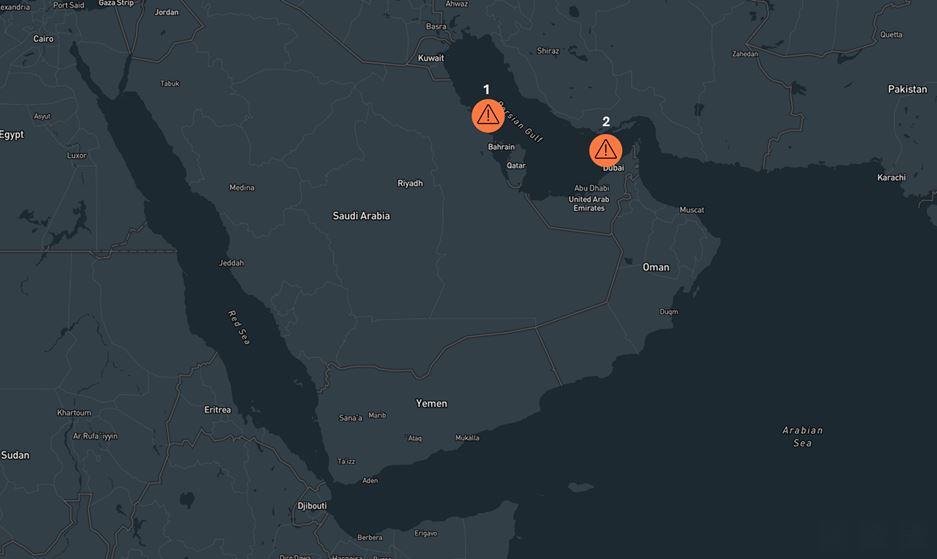Select the Red Sea label
This screenshot has width=937, height=559.
point(238,328)
